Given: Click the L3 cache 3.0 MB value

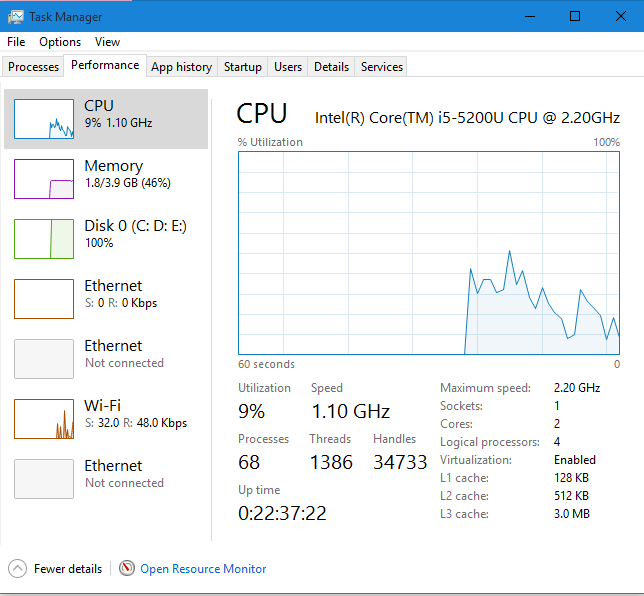Looking at the screenshot, I should tap(572, 514).
